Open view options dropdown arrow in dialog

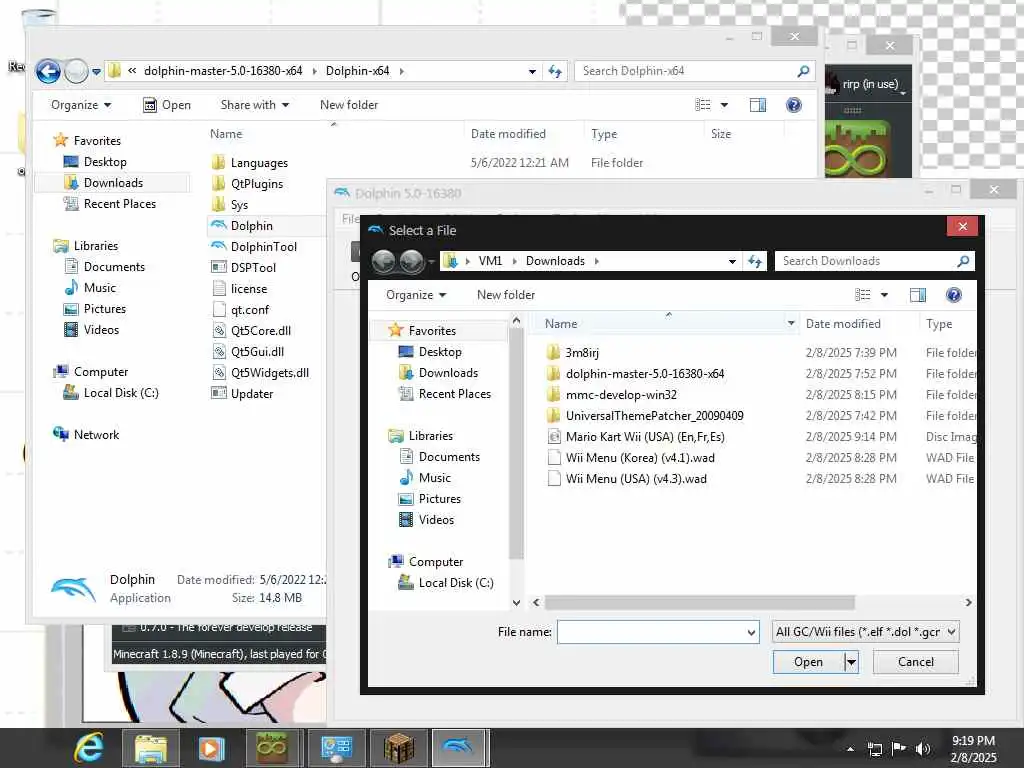coord(884,295)
